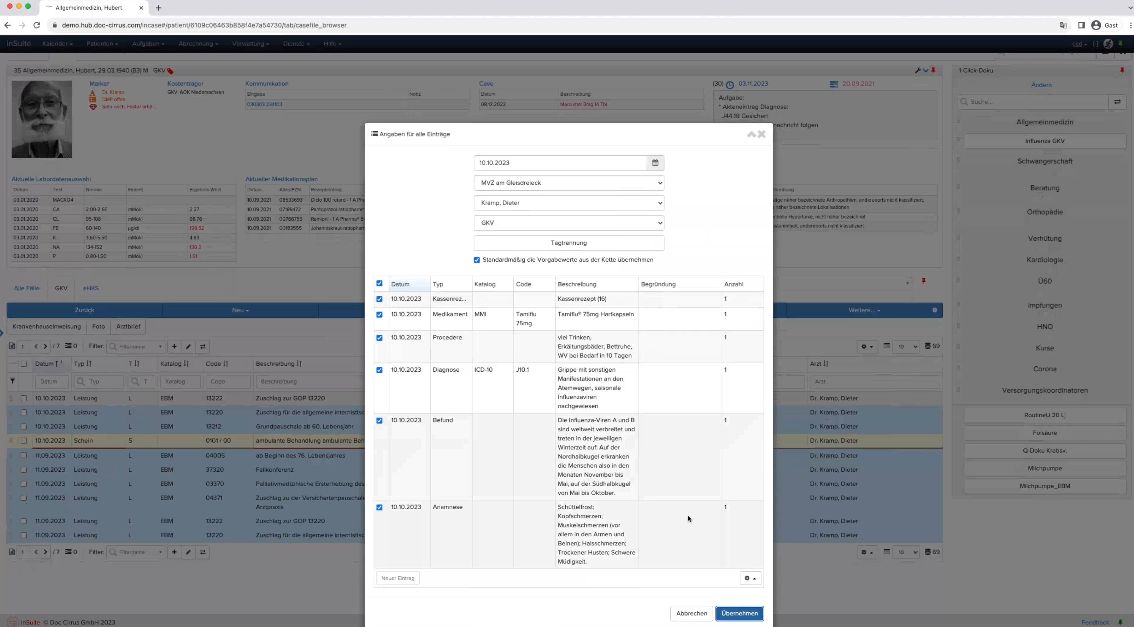
Task: Uncheck the Medikament row checkbox
Action: coord(380,315)
